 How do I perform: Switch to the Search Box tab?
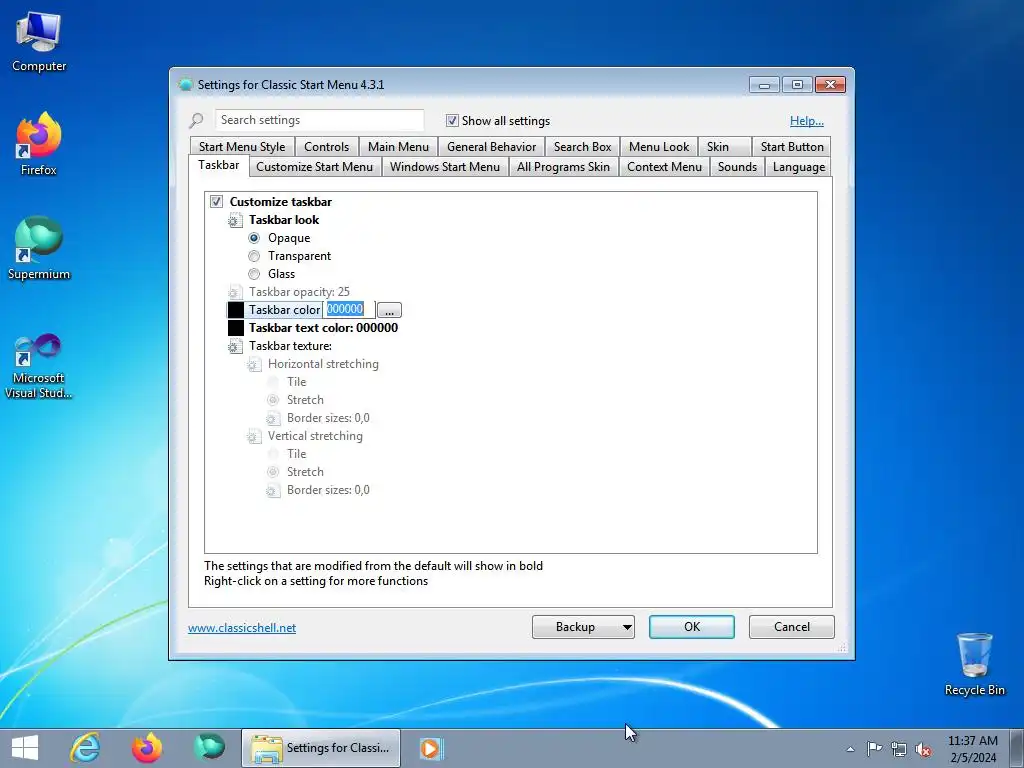point(583,147)
